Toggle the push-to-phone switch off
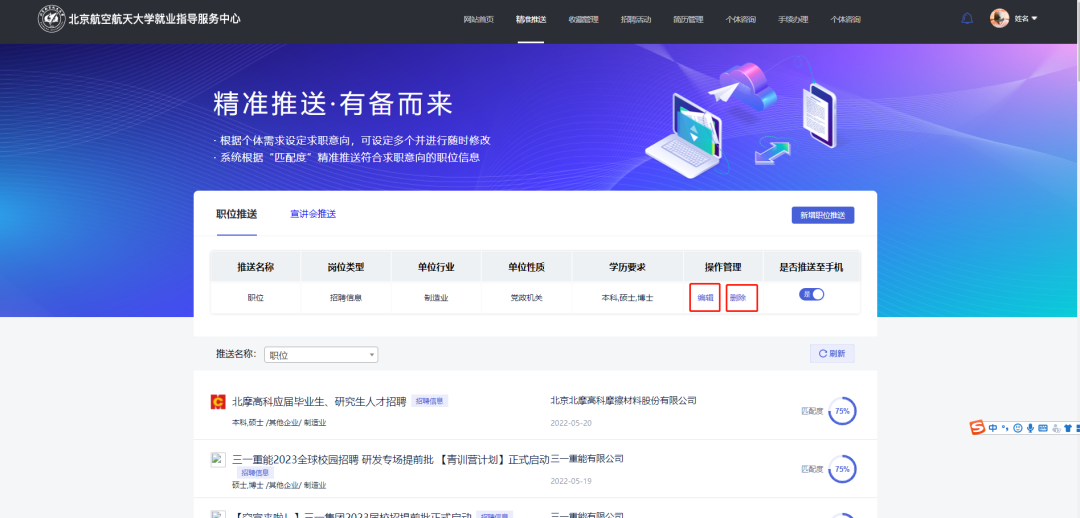The height and width of the screenshot is (518, 1080). pos(811,295)
